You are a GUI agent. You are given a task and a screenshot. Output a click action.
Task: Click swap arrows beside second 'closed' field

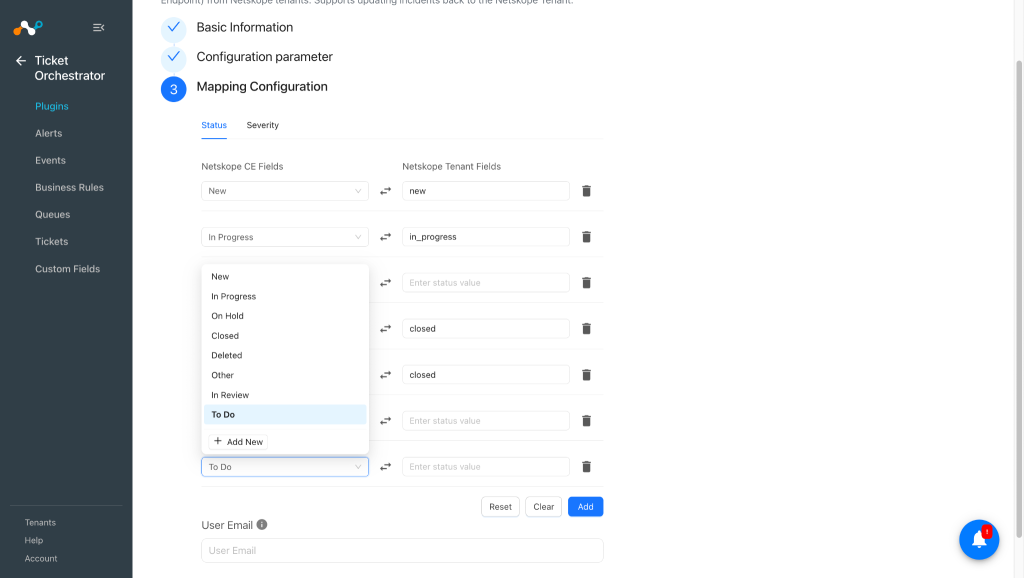[x=385, y=375]
